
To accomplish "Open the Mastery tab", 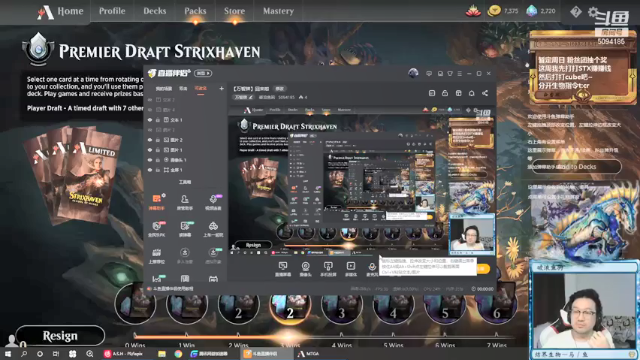I will click(278, 11).
